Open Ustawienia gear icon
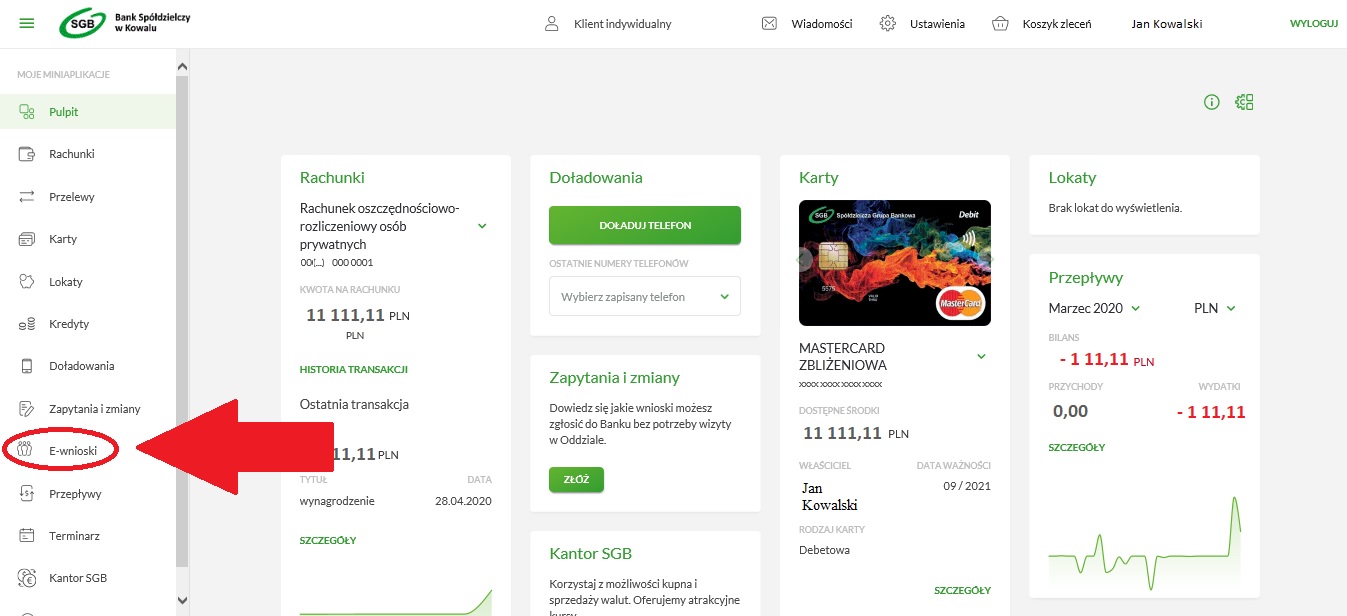1347x616 pixels. click(x=887, y=24)
